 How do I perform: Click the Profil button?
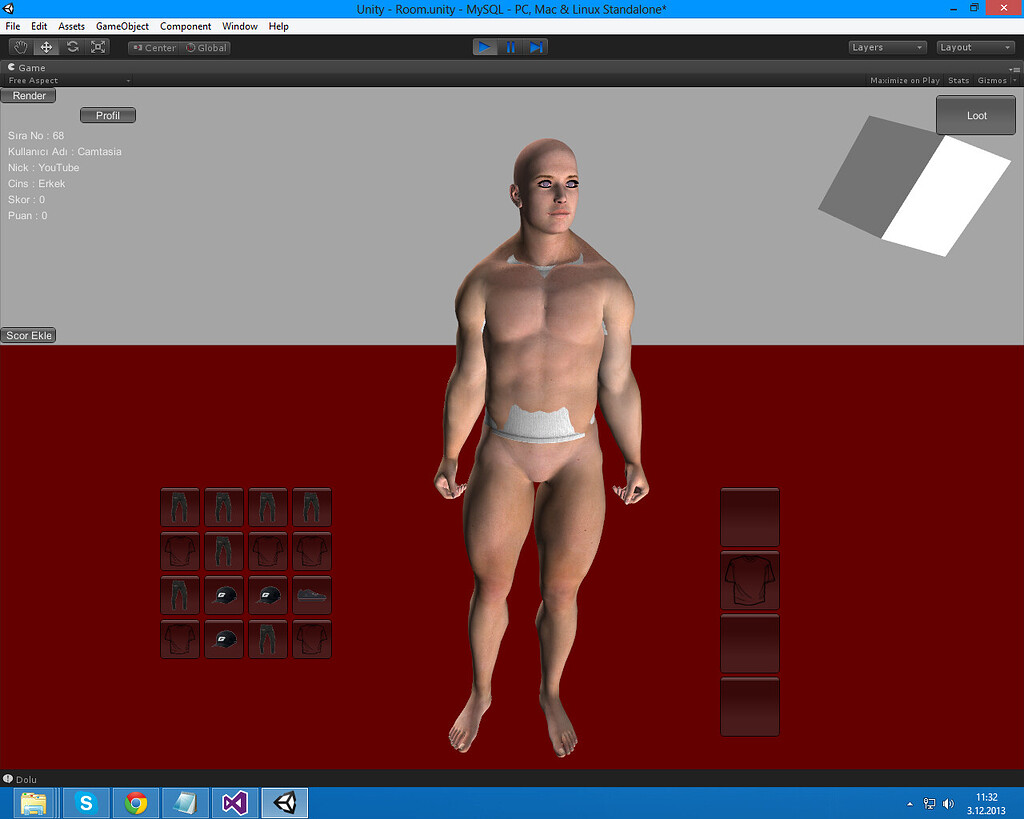[107, 114]
